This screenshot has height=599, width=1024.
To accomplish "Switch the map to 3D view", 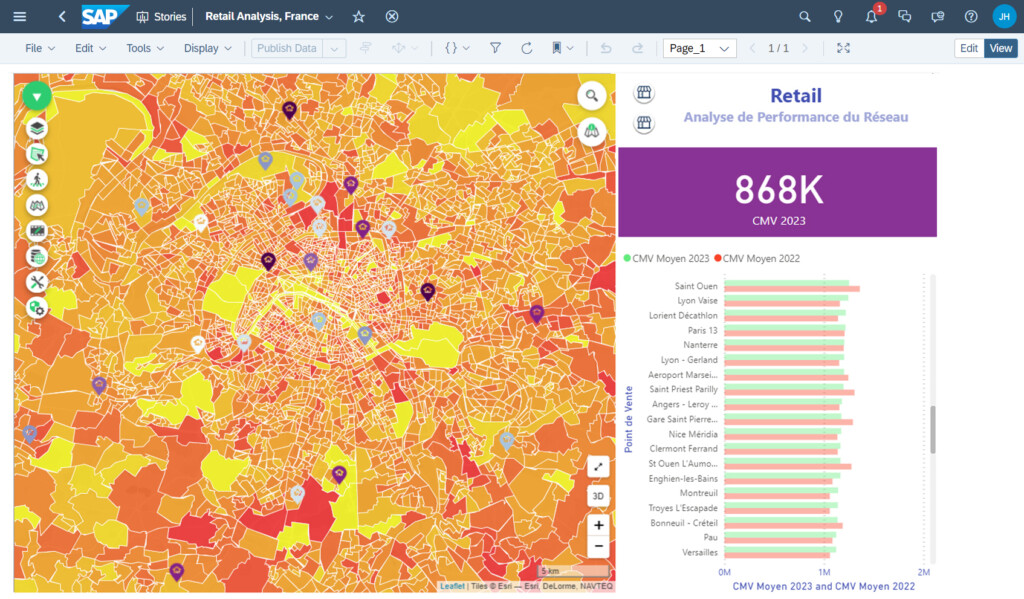I will (598, 496).
